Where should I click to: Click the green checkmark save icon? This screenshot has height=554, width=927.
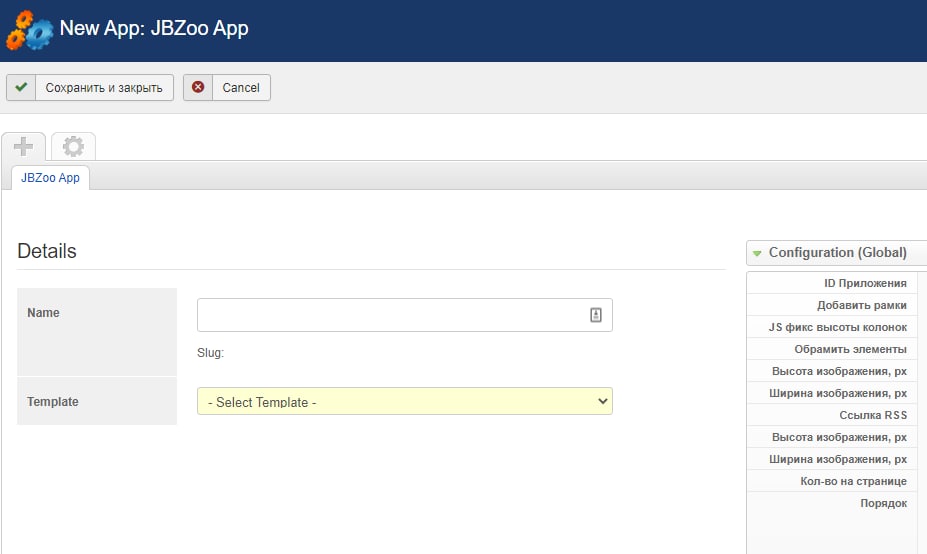21,88
